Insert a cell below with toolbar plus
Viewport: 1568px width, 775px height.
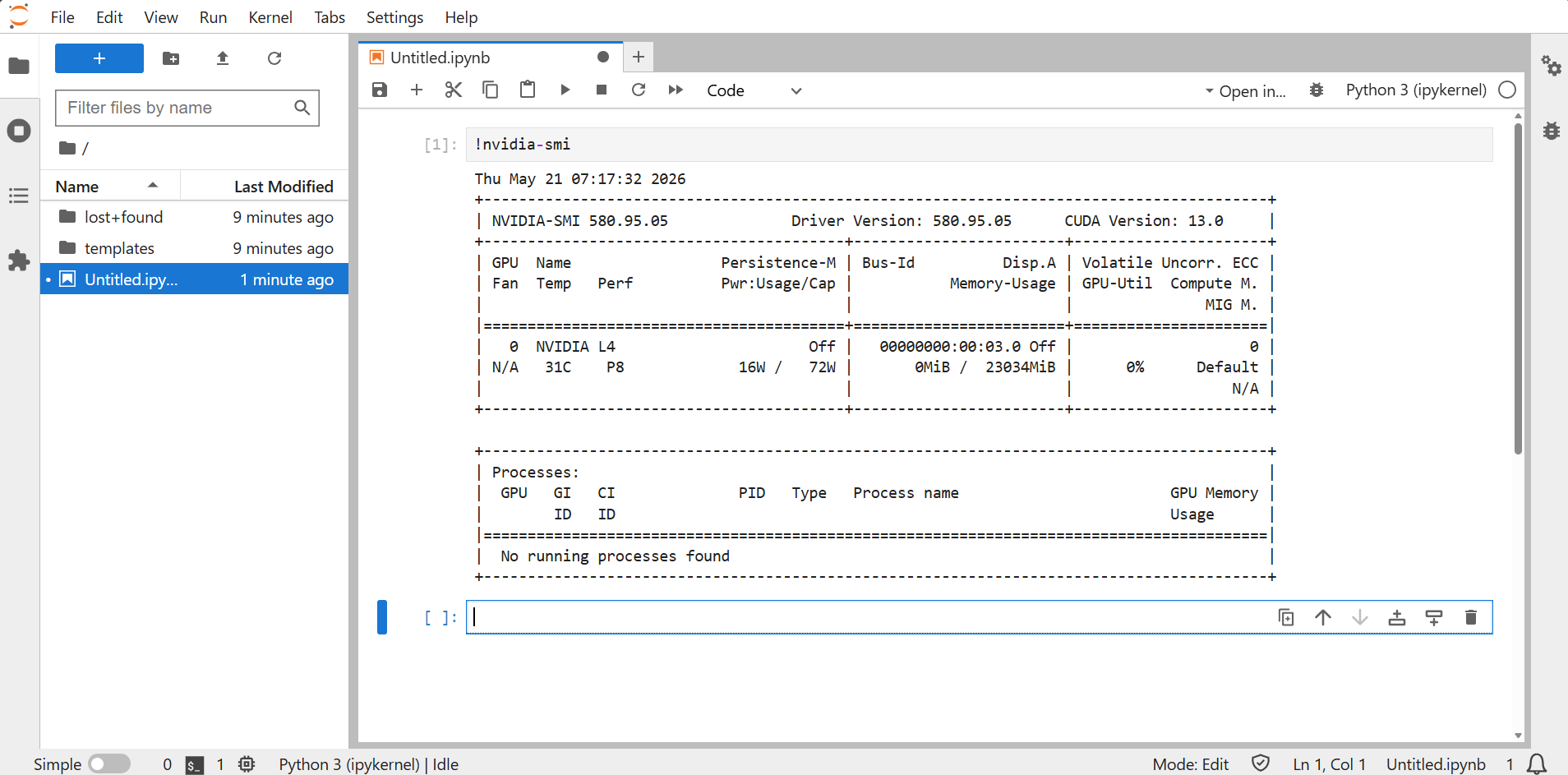(x=417, y=90)
